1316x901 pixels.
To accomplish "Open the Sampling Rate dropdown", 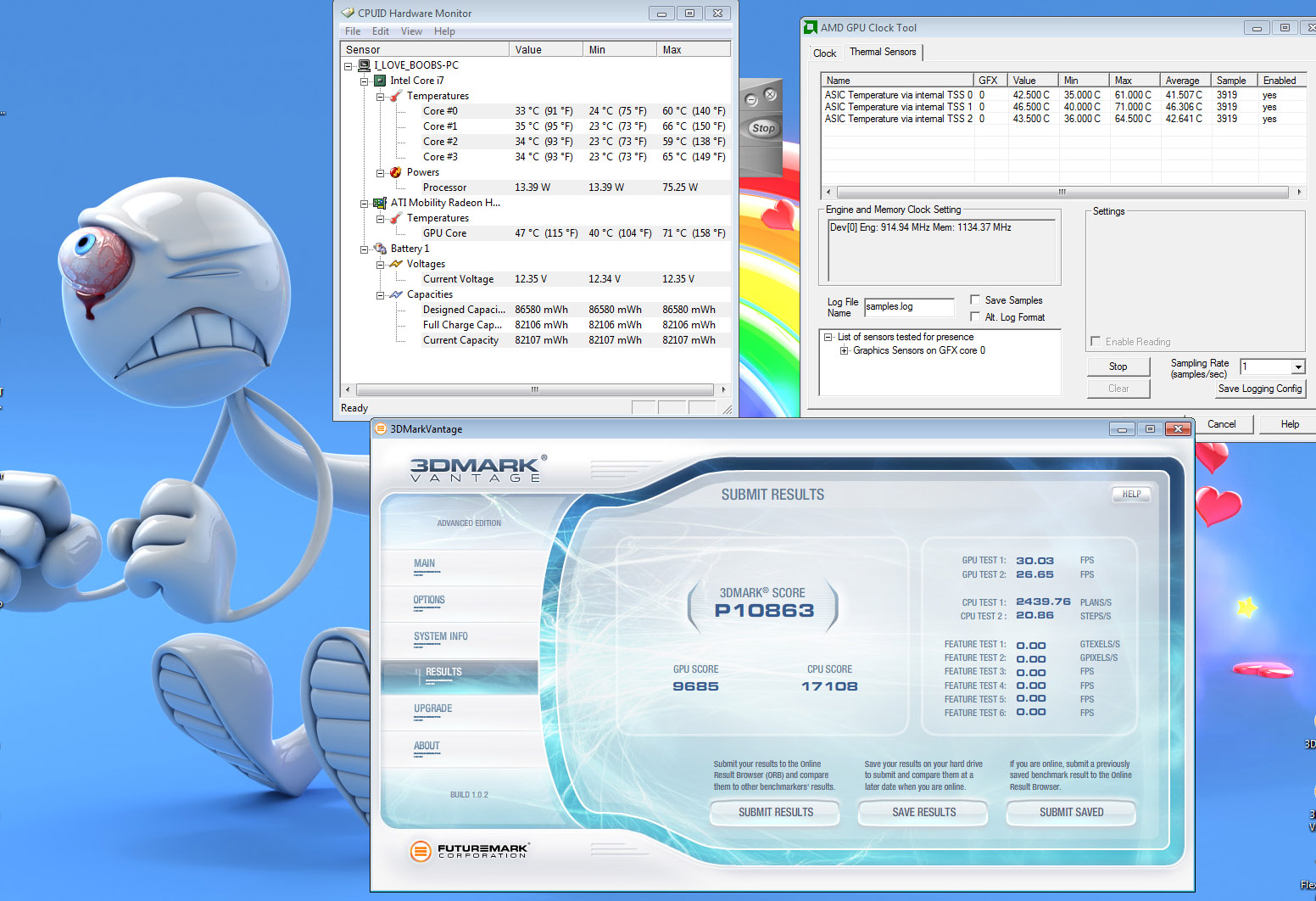I will point(1298,367).
